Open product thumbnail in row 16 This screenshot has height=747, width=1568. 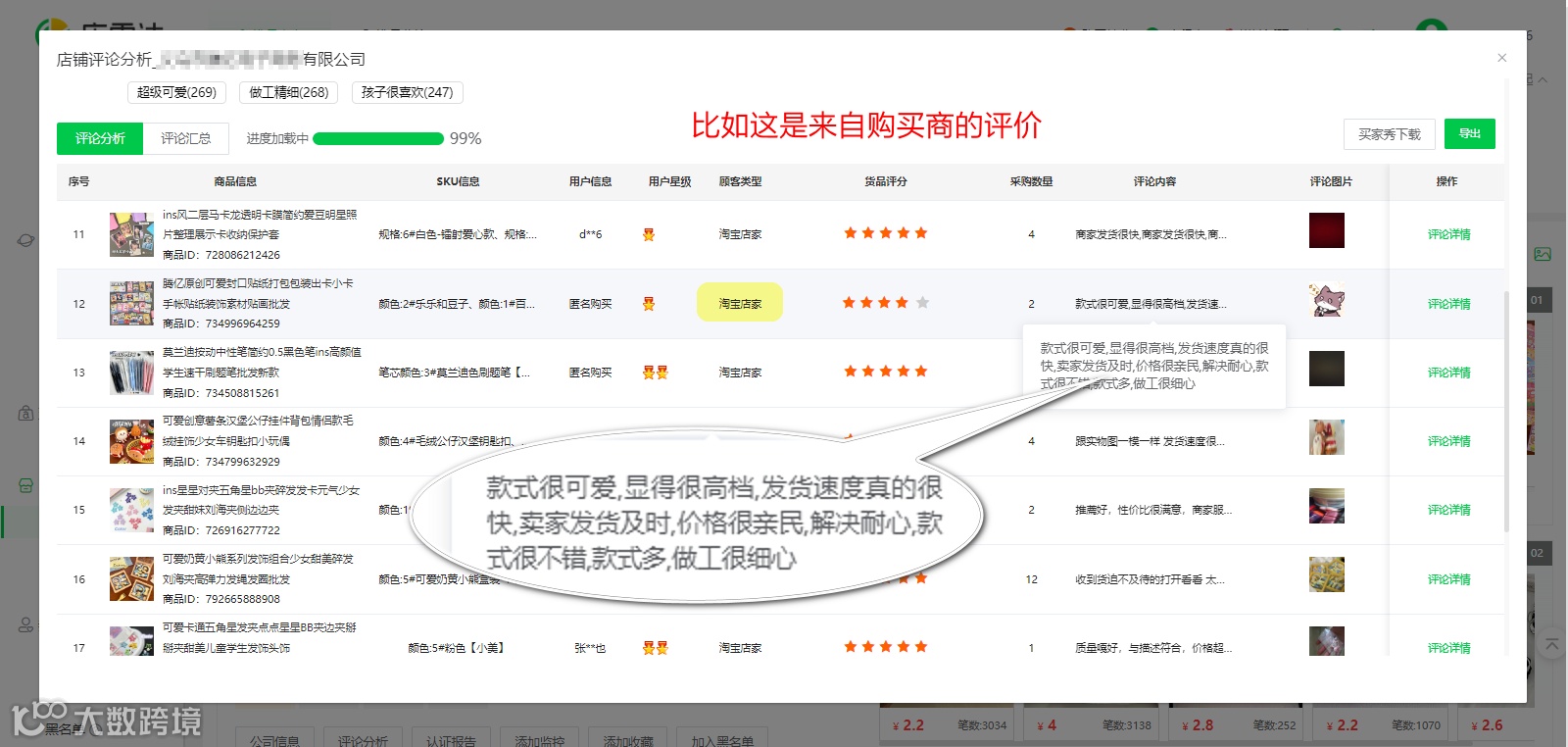[131, 579]
